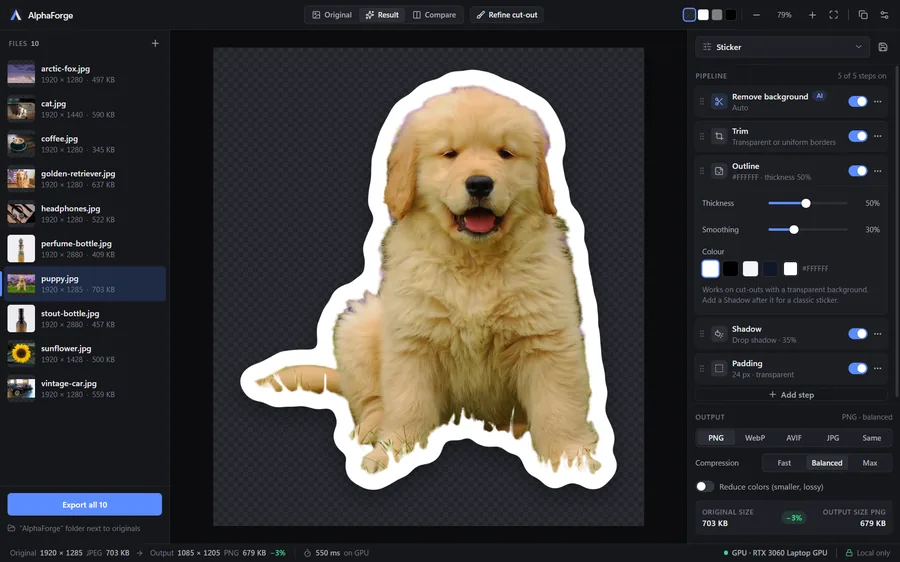Click the copy result icon
The image size is (900, 562).
pos(863,15)
